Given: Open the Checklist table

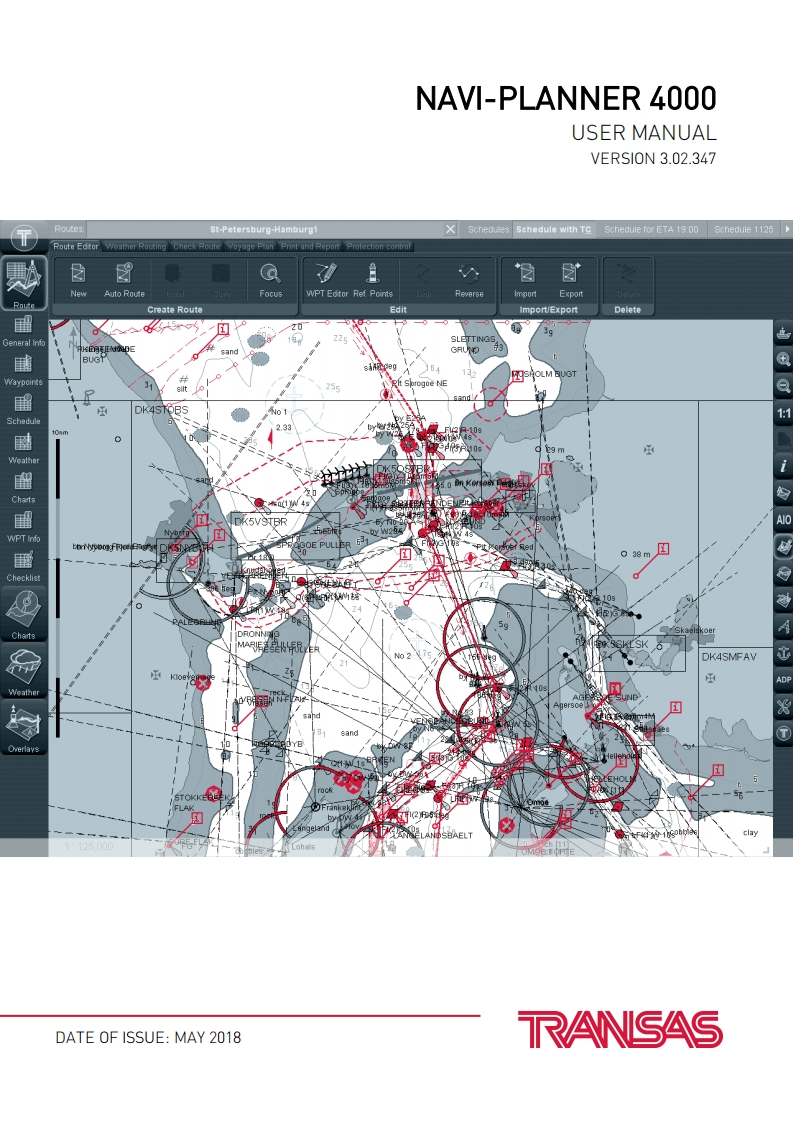Looking at the screenshot, I should point(24,567).
